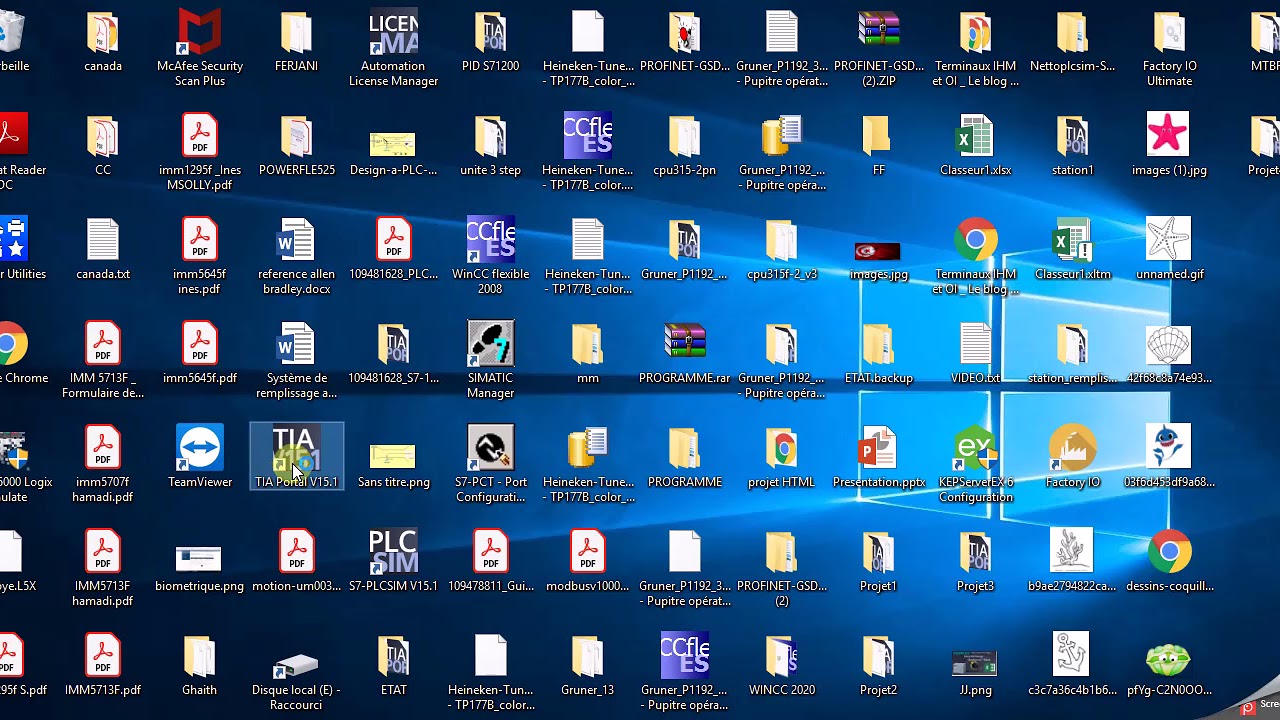Viewport: 1280px width, 720px height.
Task: Click the images (1).jpg starfish image
Action: pyautogui.click(x=1169, y=144)
